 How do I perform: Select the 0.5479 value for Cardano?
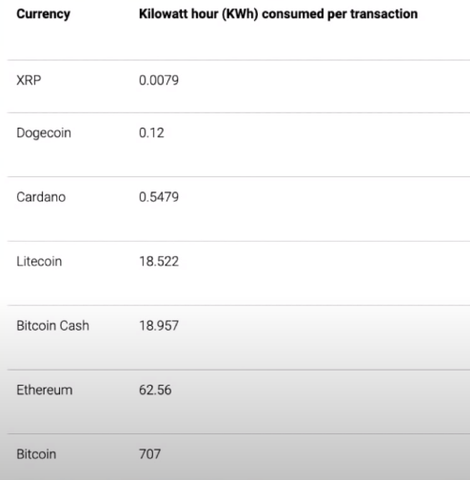click(x=159, y=197)
